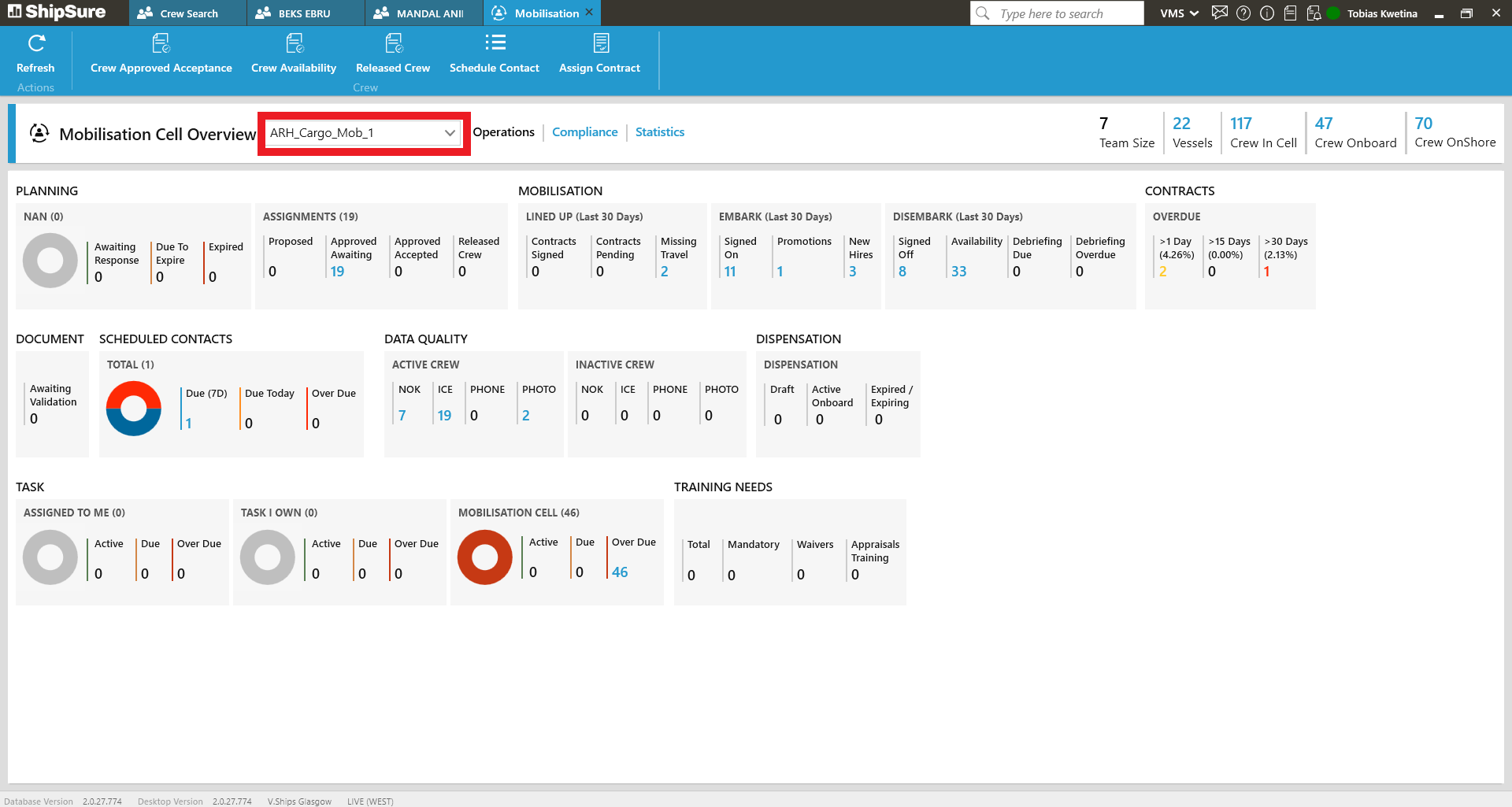
Task: Open the mail envelope icon in title bar
Action: [x=1219, y=13]
